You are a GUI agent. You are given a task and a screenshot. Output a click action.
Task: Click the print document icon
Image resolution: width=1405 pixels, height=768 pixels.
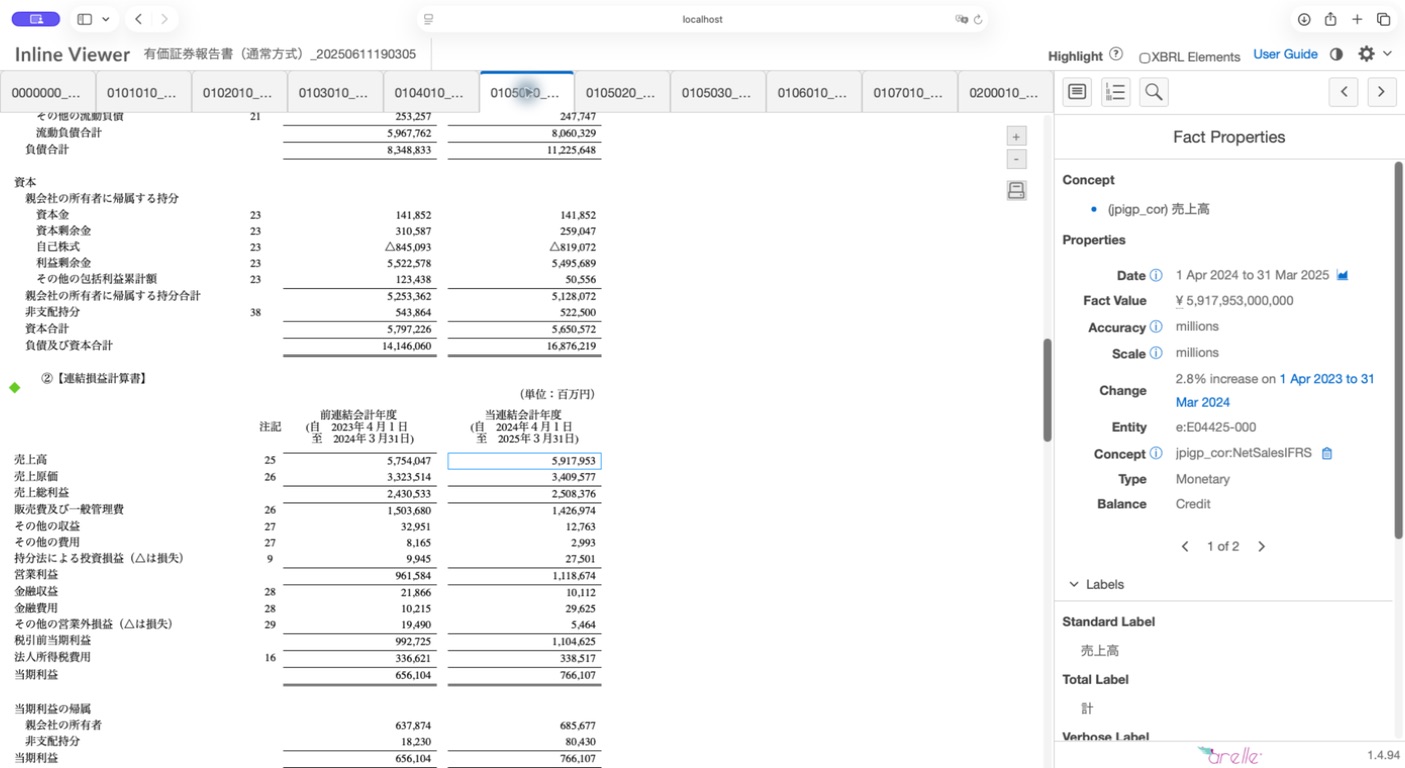click(1016, 190)
